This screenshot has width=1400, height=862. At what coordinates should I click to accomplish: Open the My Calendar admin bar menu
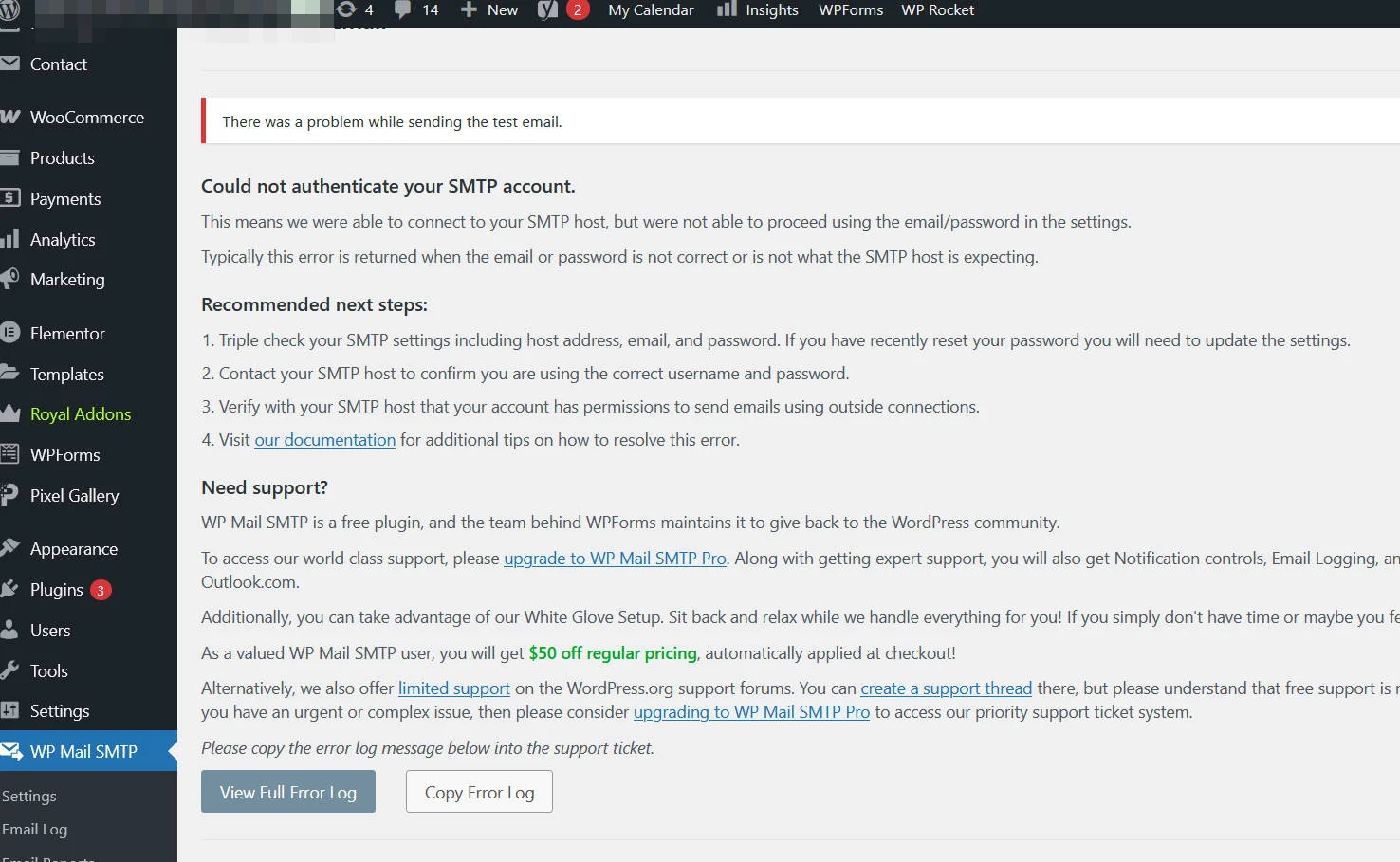tap(651, 10)
